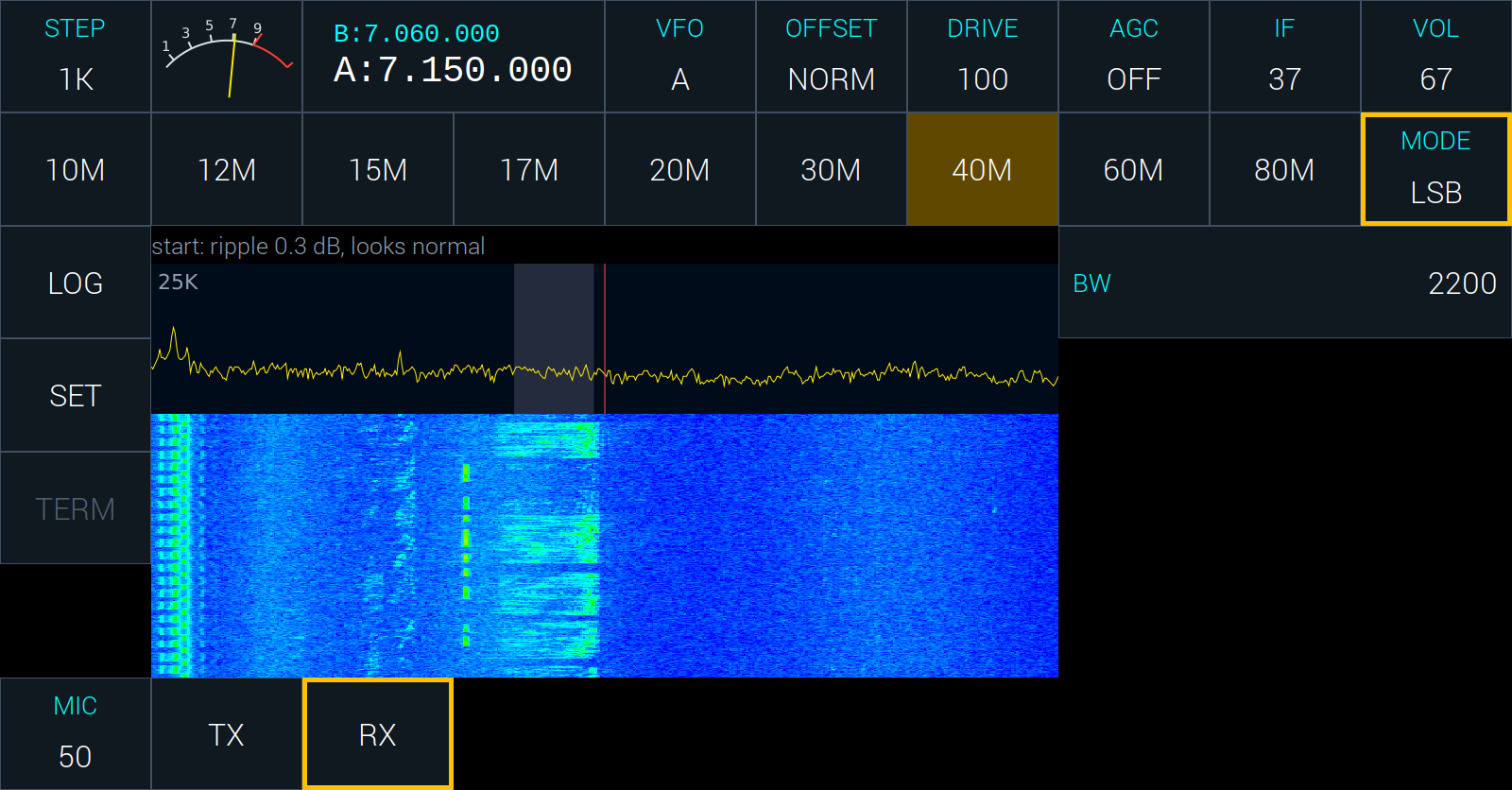Open the TERM terminal panel
Screen dimensions: 1512x790
pyautogui.click(x=76, y=508)
